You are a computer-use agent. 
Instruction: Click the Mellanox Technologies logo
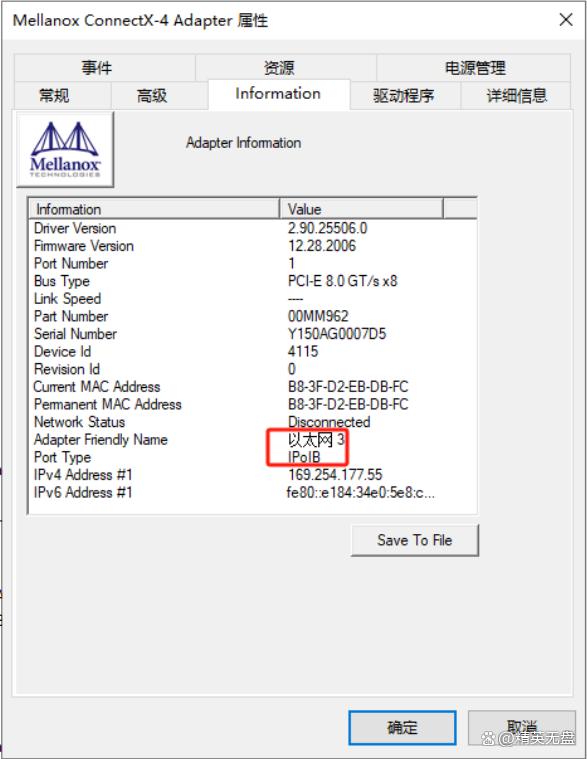pos(65,149)
